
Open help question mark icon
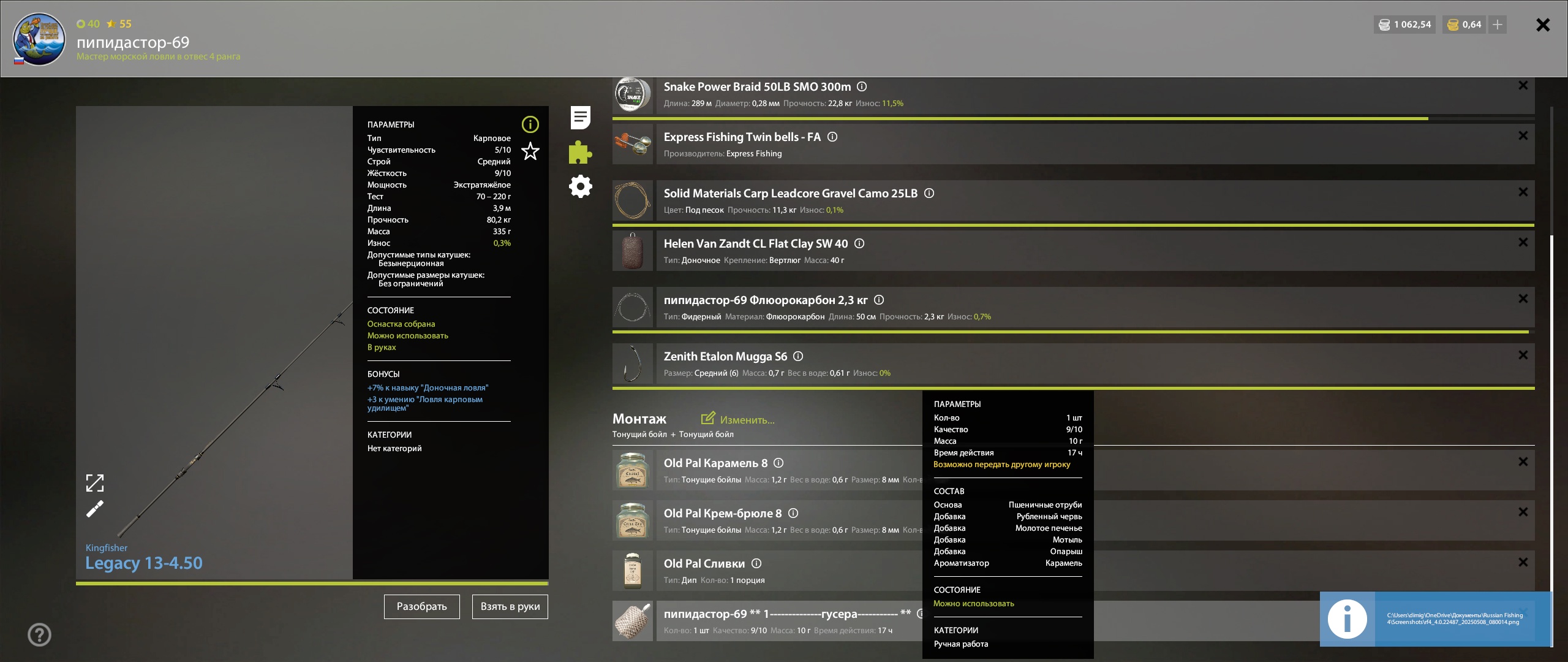[x=40, y=634]
